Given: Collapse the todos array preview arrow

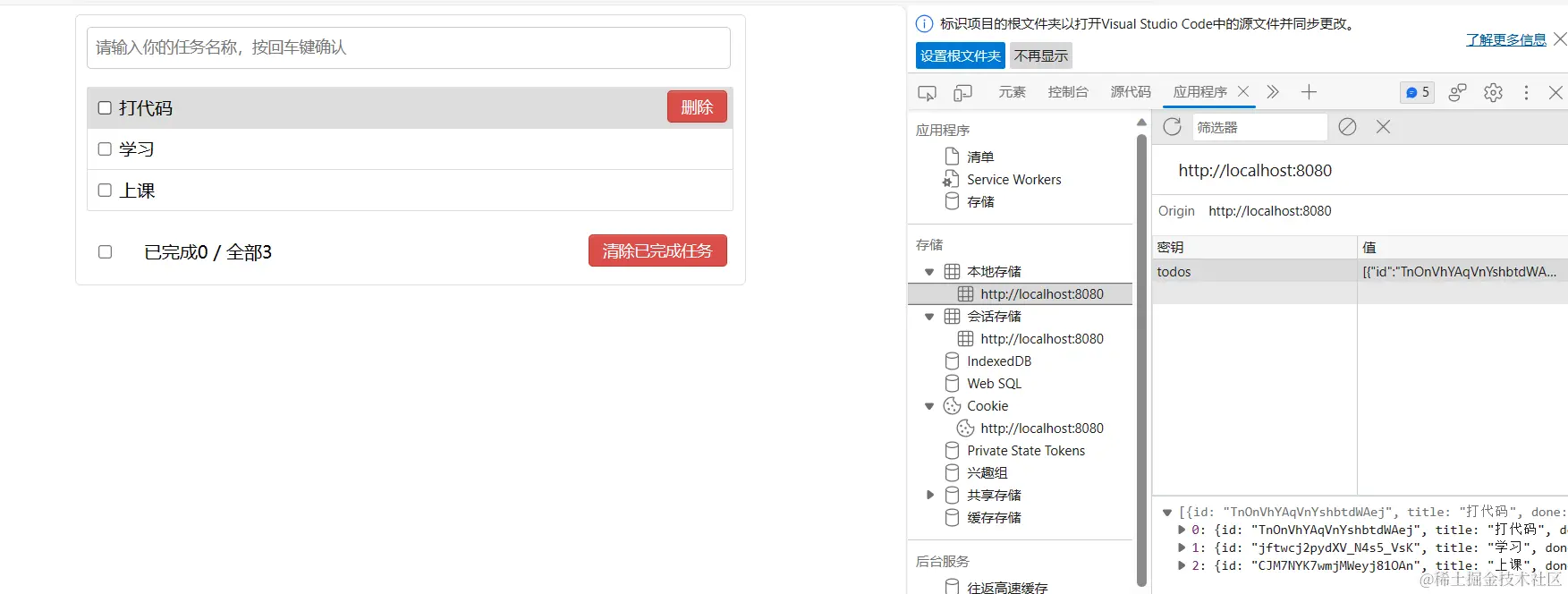Looking at the screenshot, I should click(x=1167, y=513).
